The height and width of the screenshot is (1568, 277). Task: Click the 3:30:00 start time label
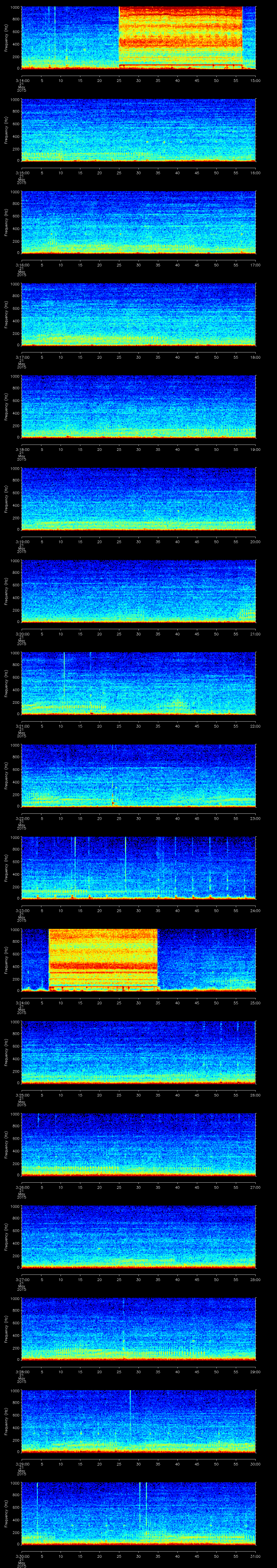[22, 1556]
